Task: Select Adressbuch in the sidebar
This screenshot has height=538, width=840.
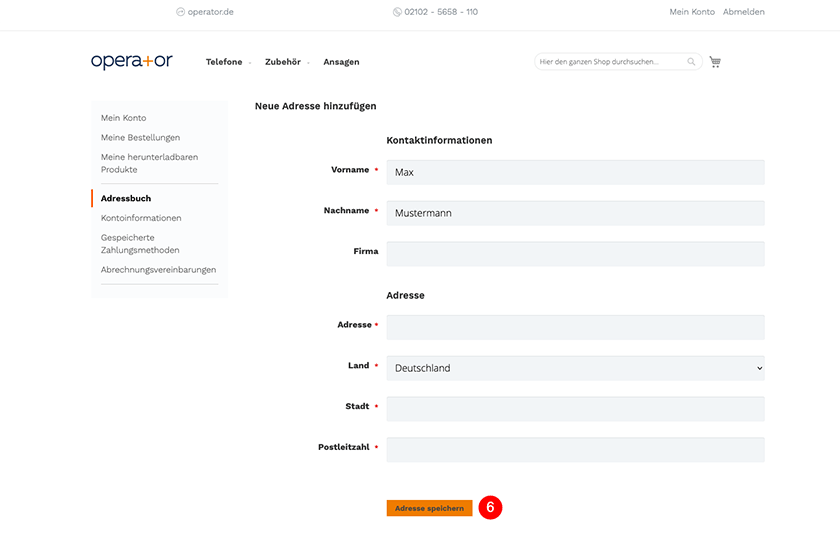Action: point(126,198)
